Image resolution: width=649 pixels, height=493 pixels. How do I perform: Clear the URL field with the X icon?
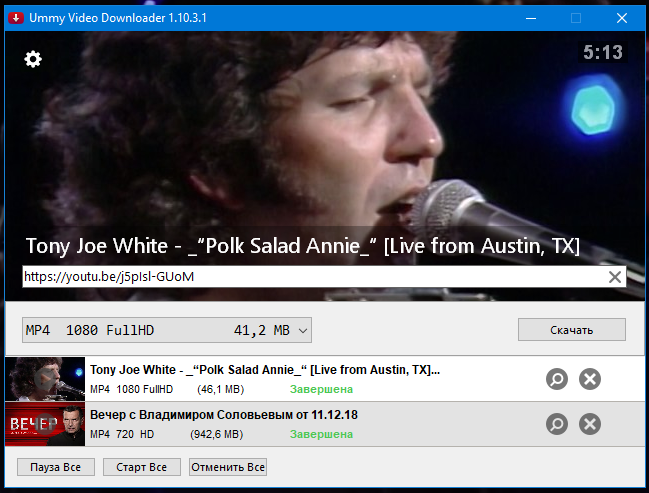[x=615, y=277]
